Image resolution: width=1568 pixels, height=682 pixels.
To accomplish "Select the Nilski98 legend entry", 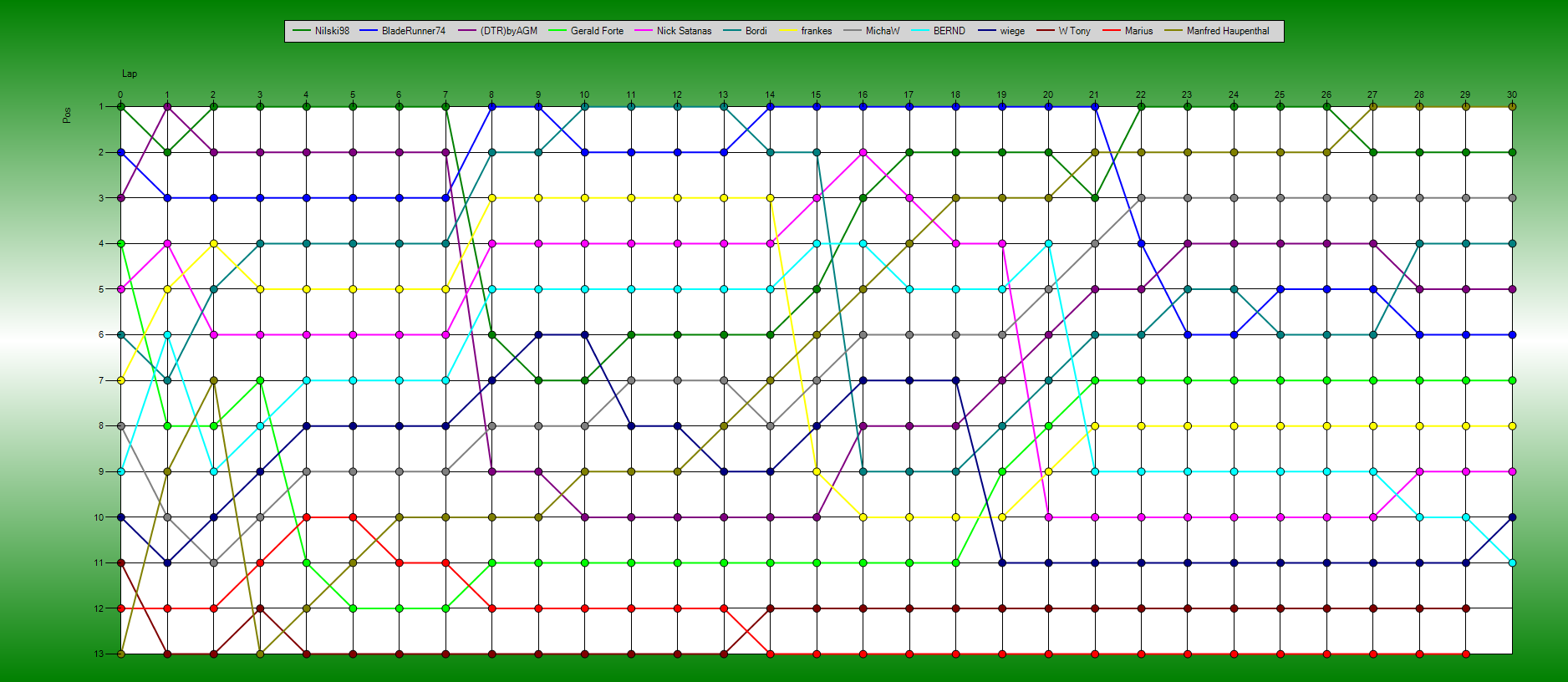I will (x=322, y=31).
